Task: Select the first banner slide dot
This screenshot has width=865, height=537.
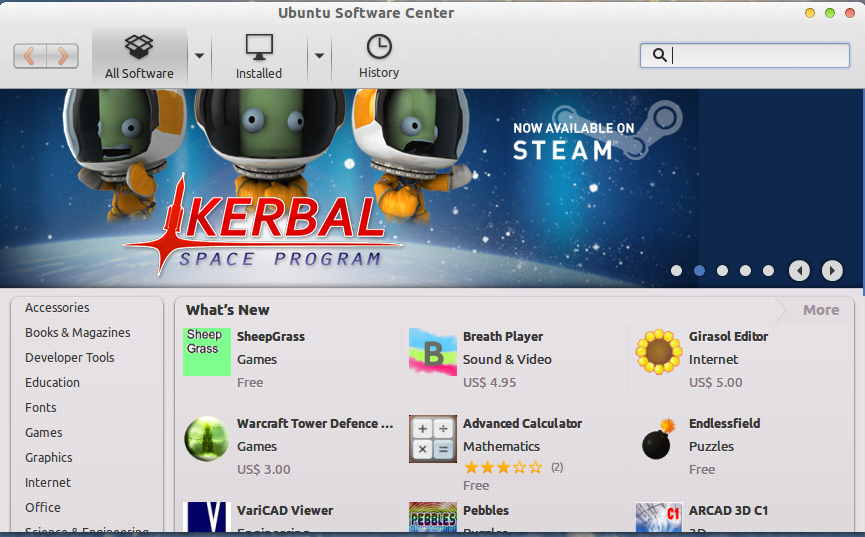Action: click(676, 270)
